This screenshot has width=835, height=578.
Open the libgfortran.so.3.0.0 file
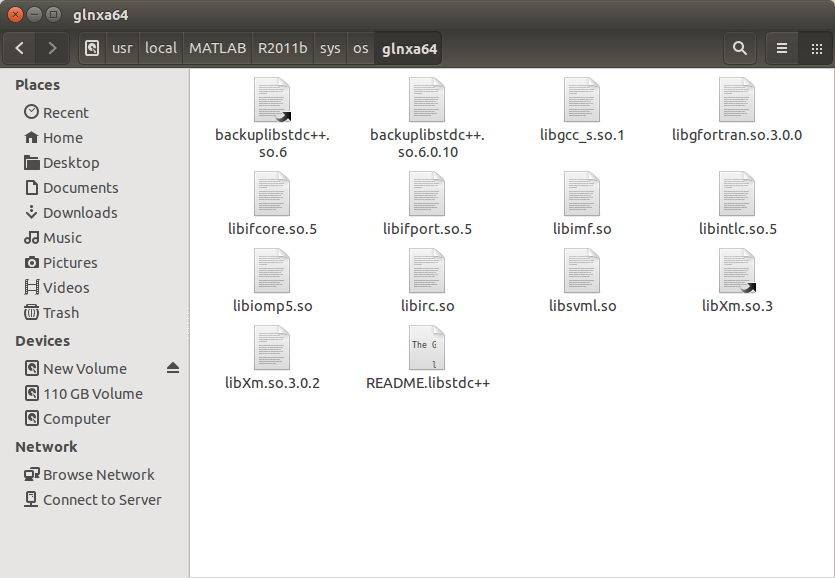point(737,99)
